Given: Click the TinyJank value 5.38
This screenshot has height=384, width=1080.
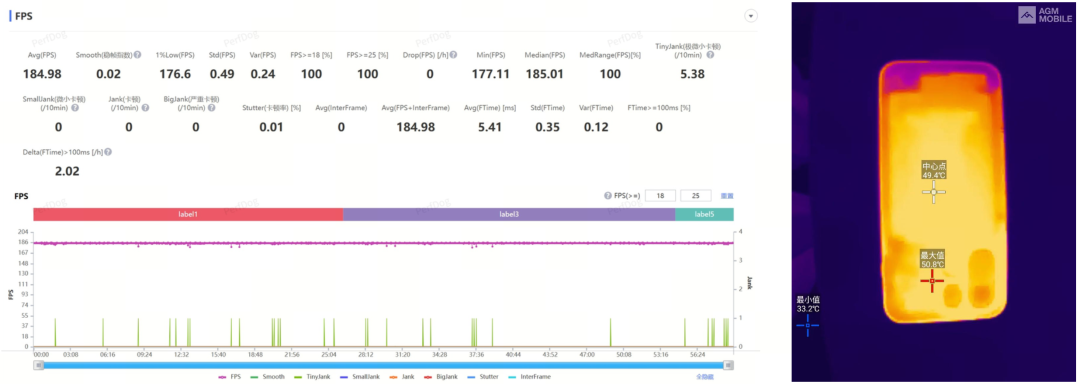Looking at the screenshot, I should pos(692,74).
